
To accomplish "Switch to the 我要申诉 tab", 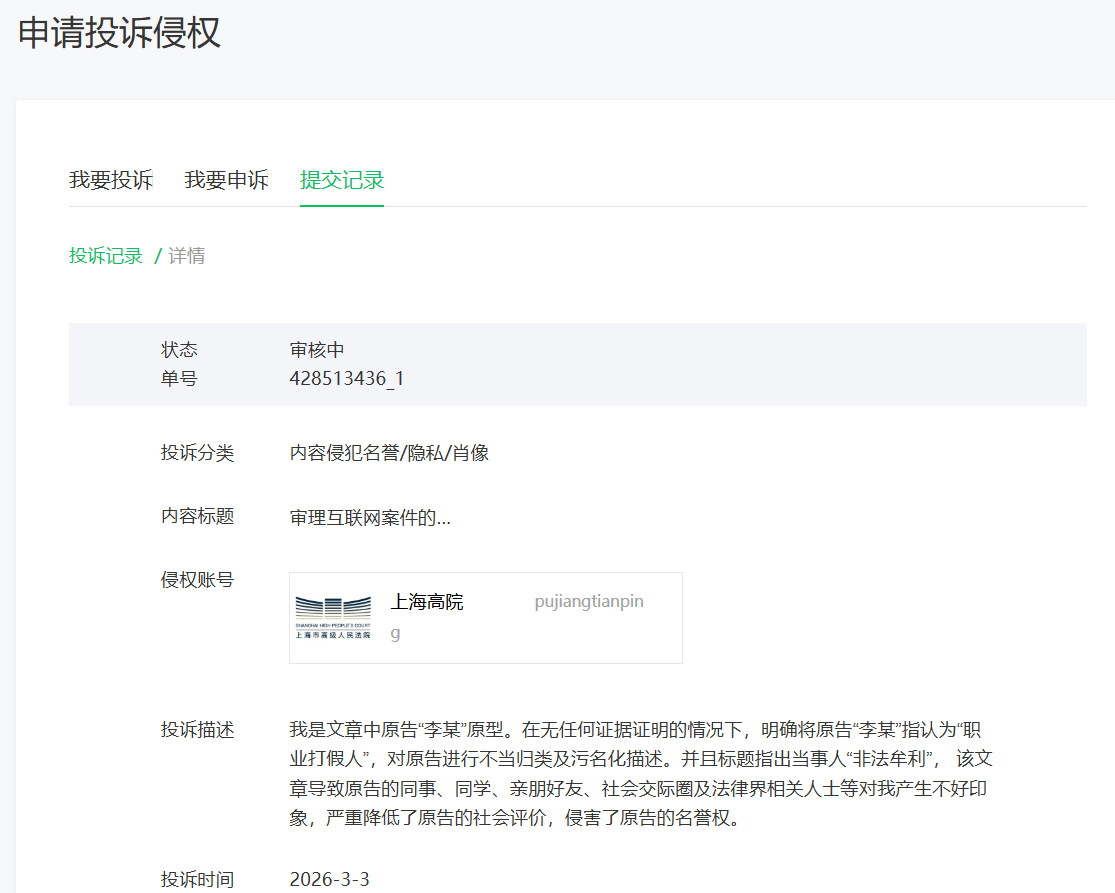I will (x=226, y=180).
